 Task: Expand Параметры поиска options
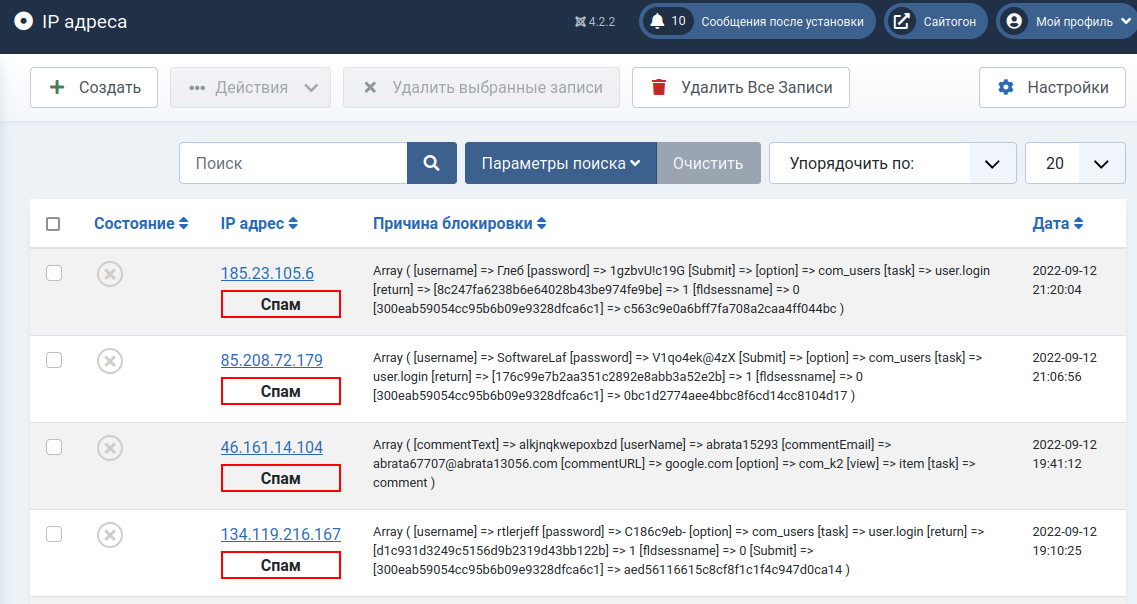pyautogui.click(x=561, y=163)
